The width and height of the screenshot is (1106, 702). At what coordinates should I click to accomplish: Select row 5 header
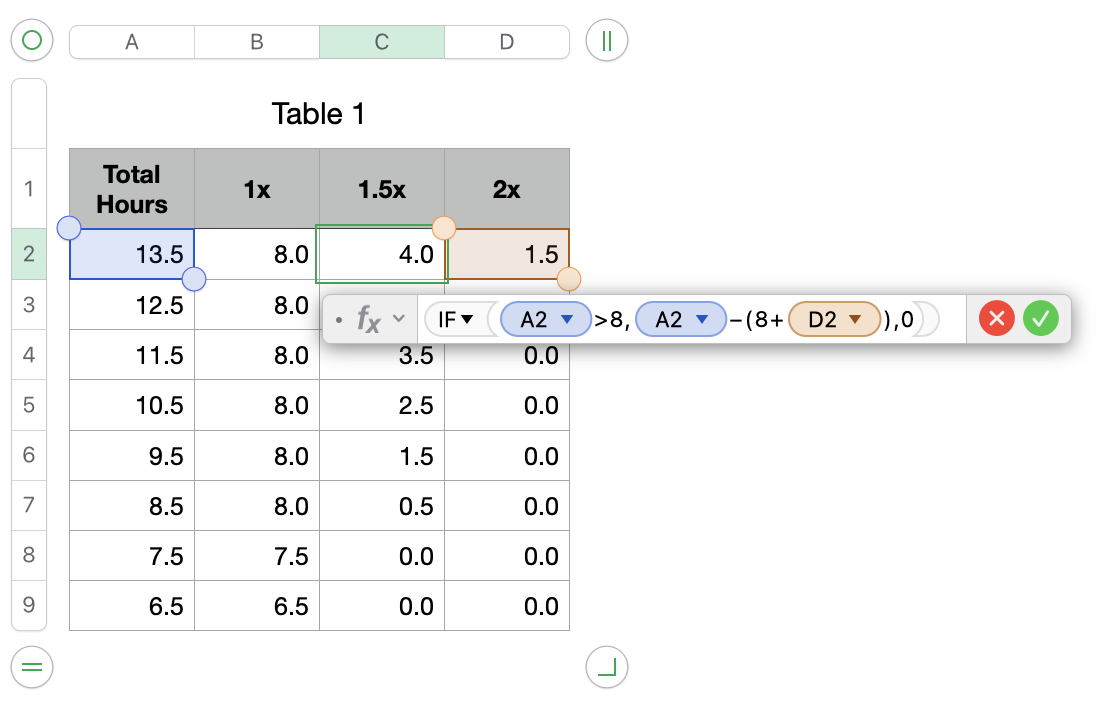29,405
